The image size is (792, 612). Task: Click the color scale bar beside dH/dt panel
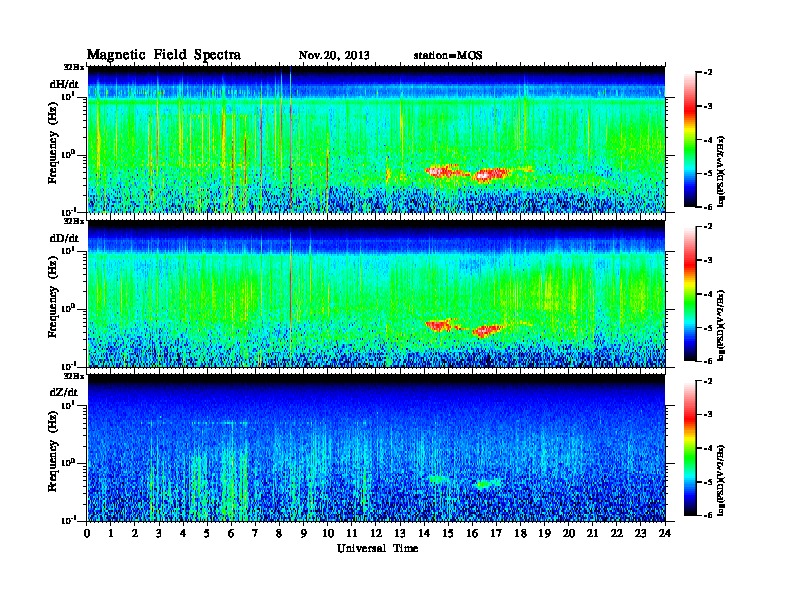[x=689, y=140]
